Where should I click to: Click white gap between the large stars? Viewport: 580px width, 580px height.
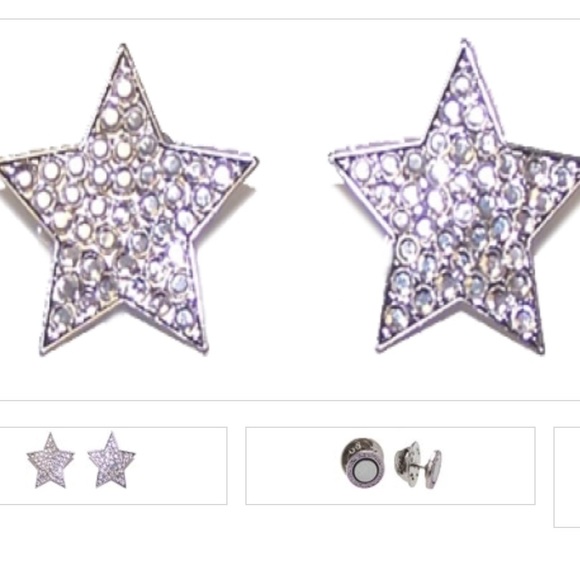293,207
